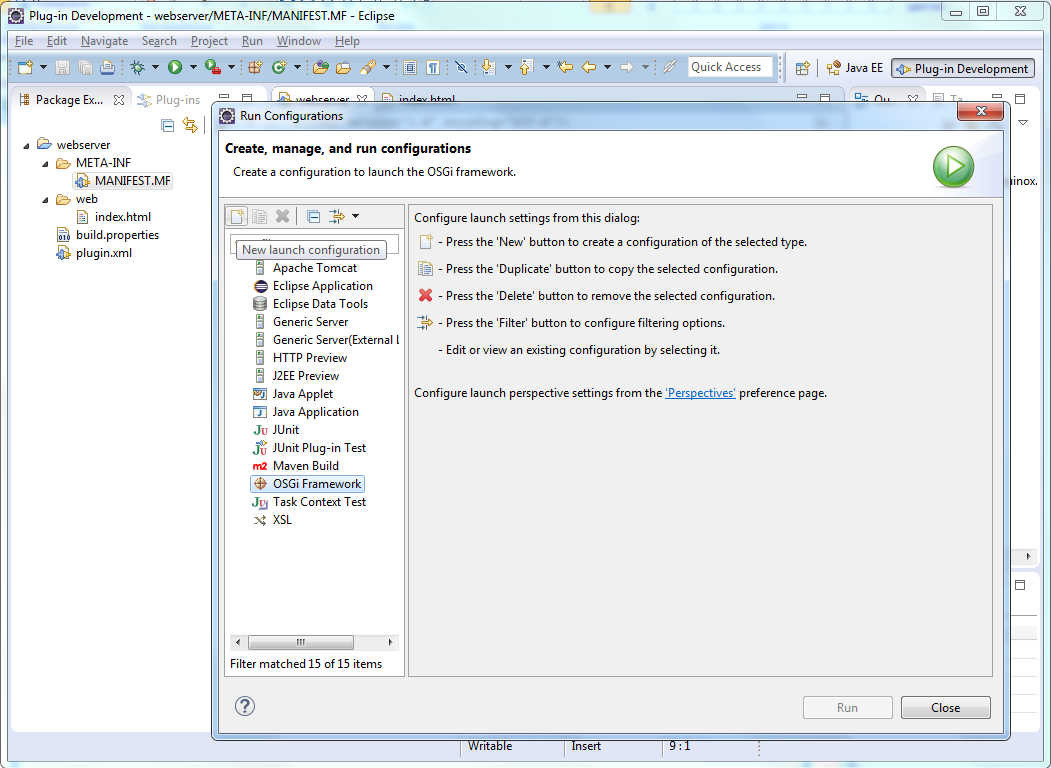Select J2EE Preview launch type

[296, 376]
